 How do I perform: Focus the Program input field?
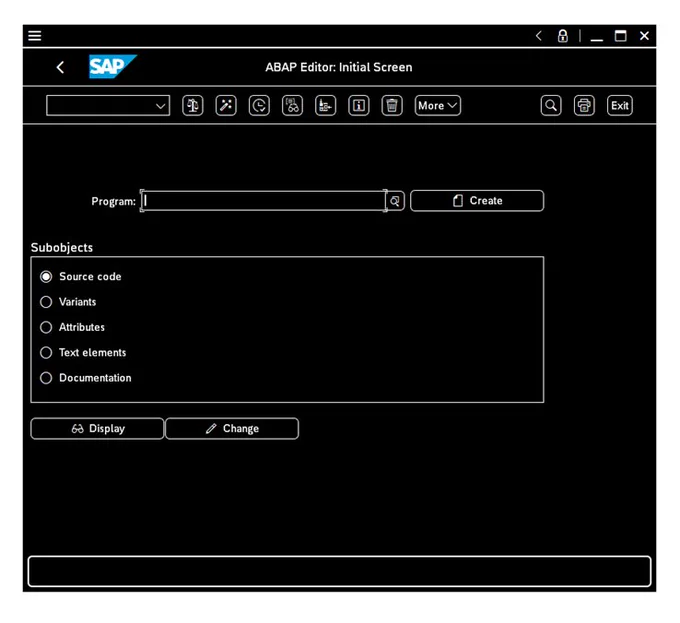[263, 201]
